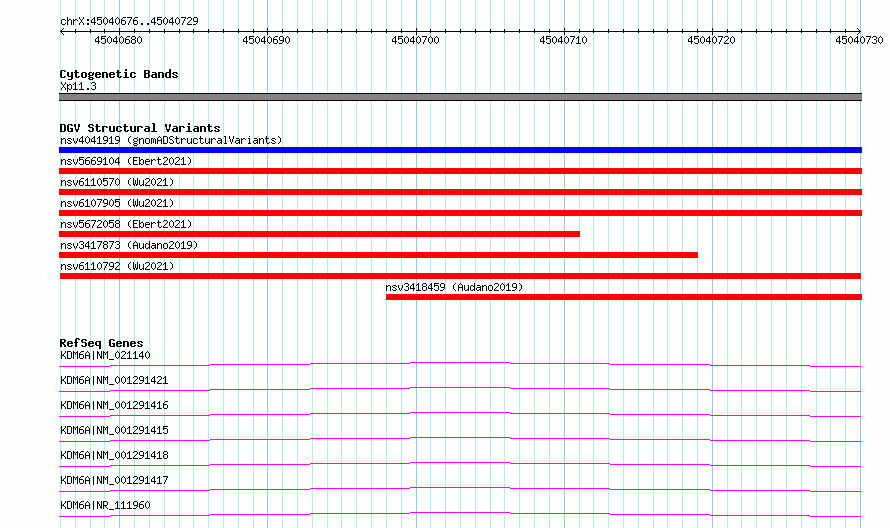Click the magenta line of KDM6A|NM_001291416
This screenshot has height=528, width=890.
click(x=460, y=414)
